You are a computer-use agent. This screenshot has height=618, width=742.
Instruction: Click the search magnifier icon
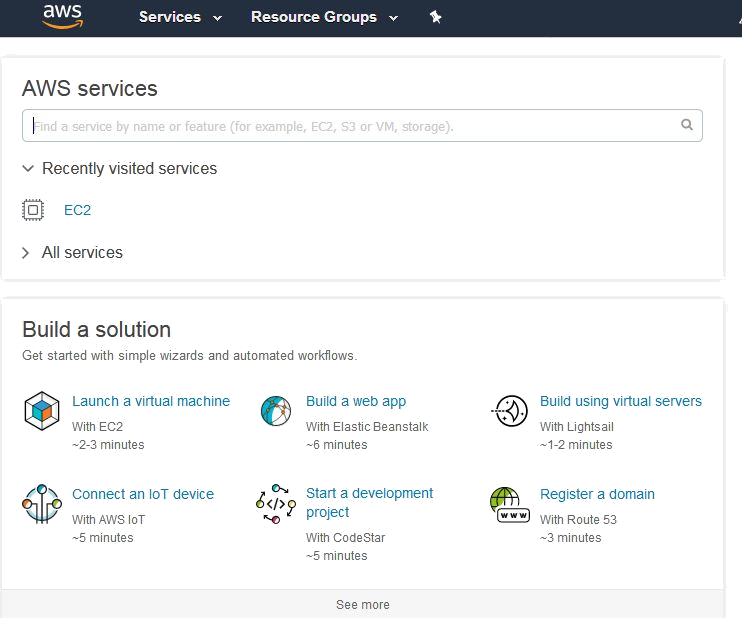[x=687, y=126]
